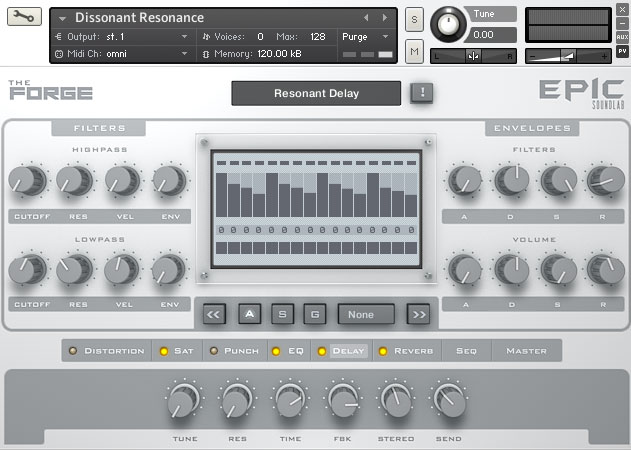631x450 pixels.
Task: Click the PV button
Action: 622,51
